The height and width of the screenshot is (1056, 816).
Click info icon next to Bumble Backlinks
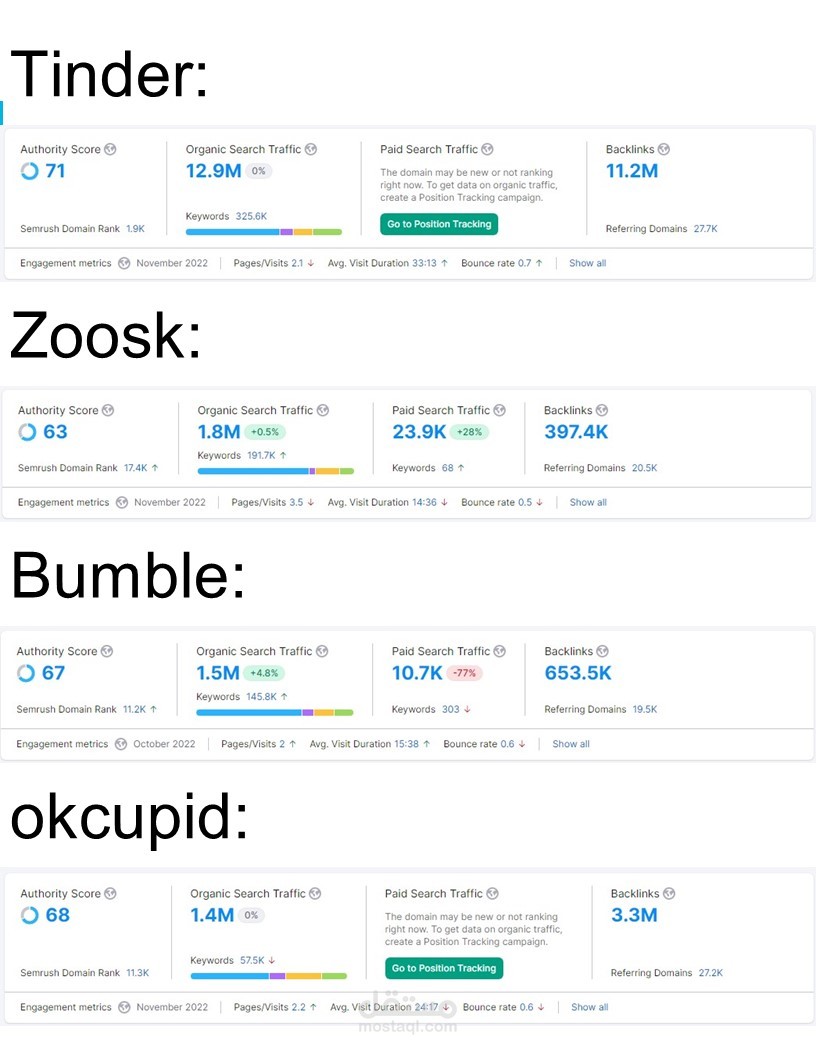point(602,651)
